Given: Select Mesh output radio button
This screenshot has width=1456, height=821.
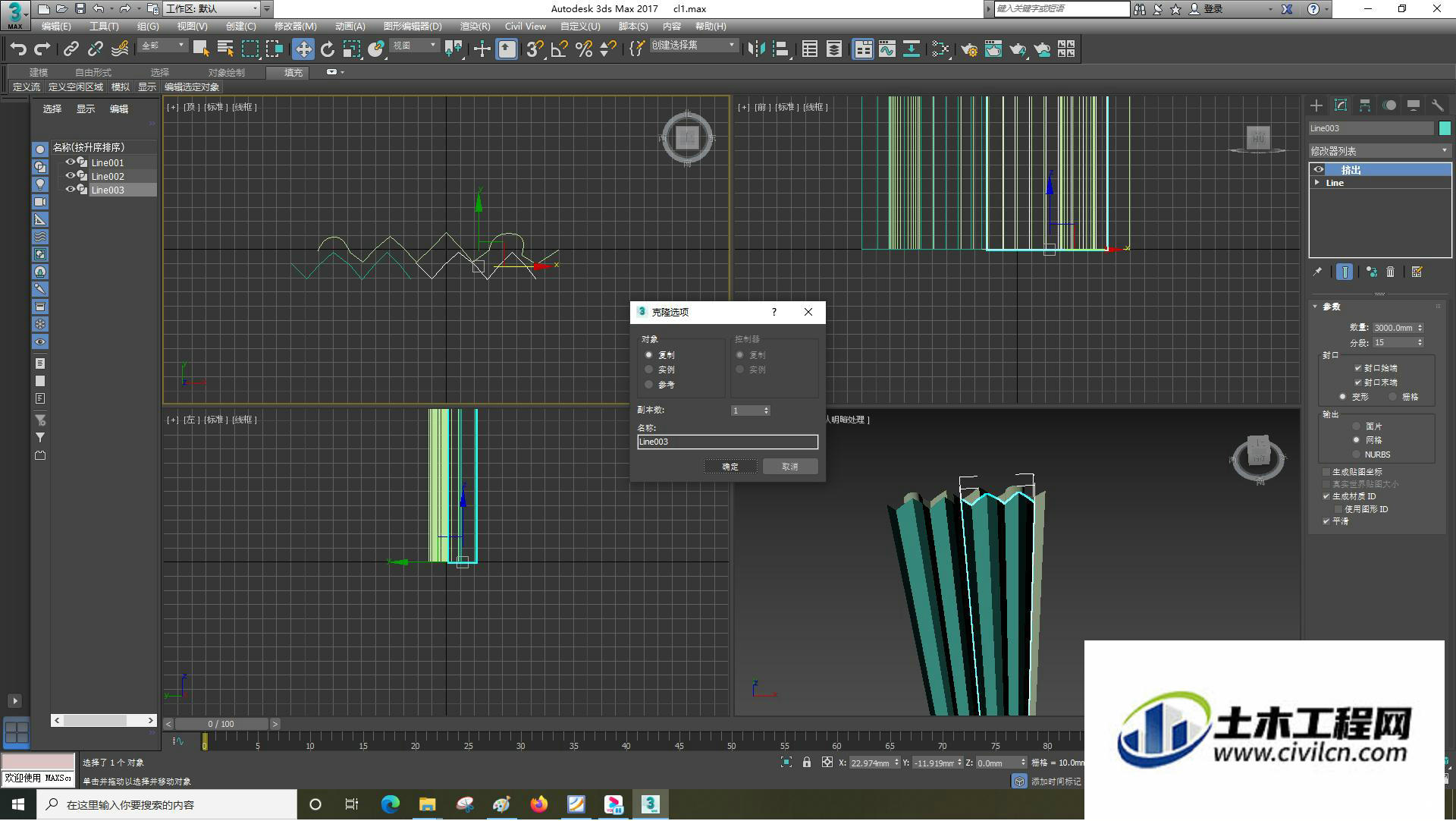Looking at the screenshot, I should click(x=1357, y=440).
